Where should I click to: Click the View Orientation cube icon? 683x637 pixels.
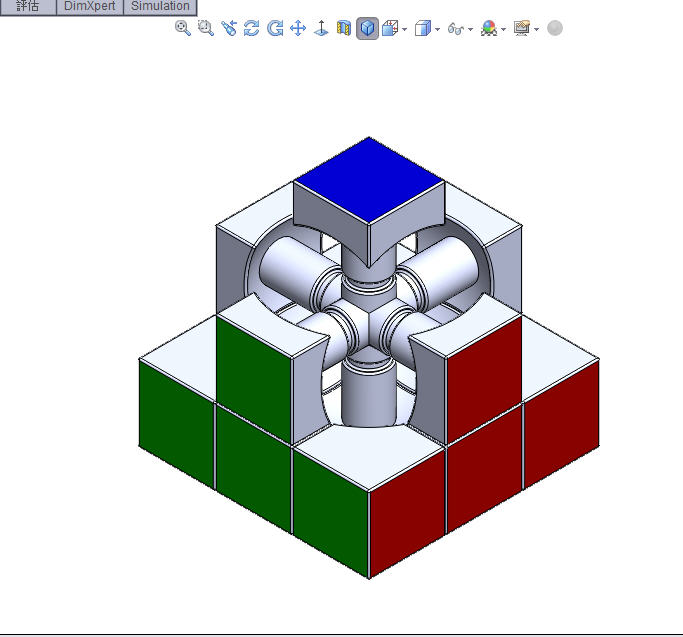coord(390,28)
